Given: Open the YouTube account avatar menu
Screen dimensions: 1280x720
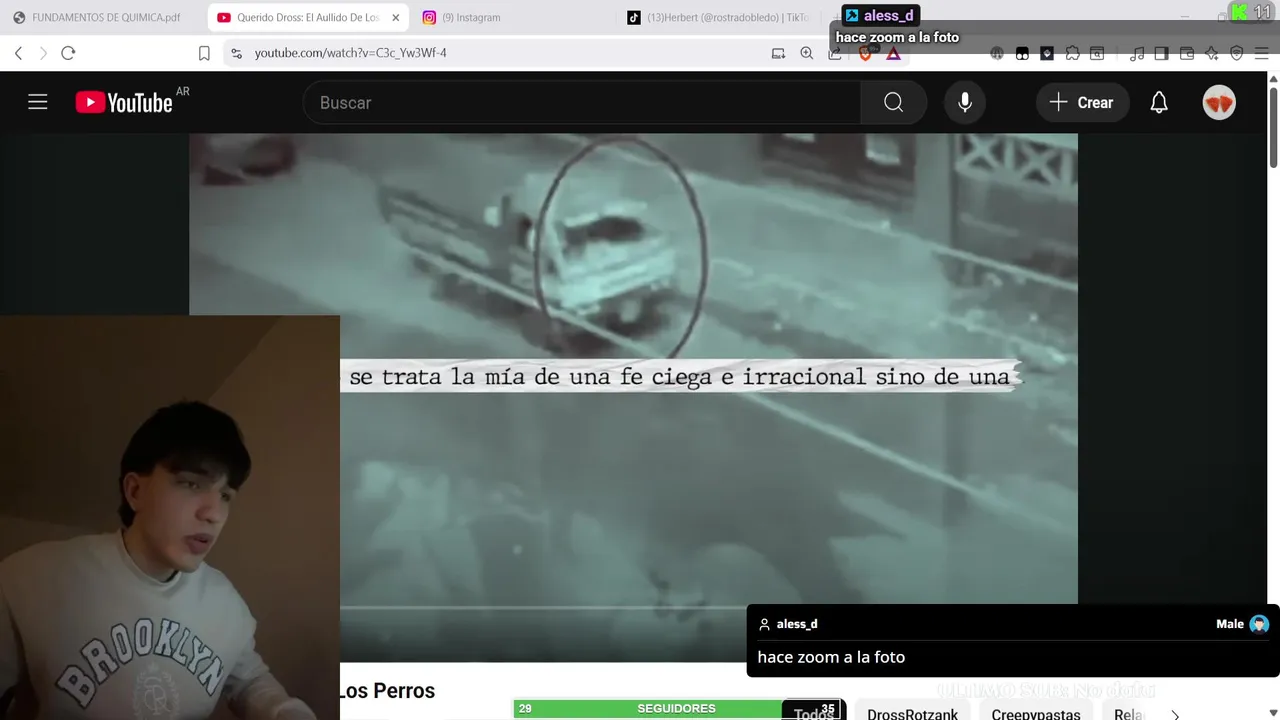Looking at the screenshot, I should 1219,102.
